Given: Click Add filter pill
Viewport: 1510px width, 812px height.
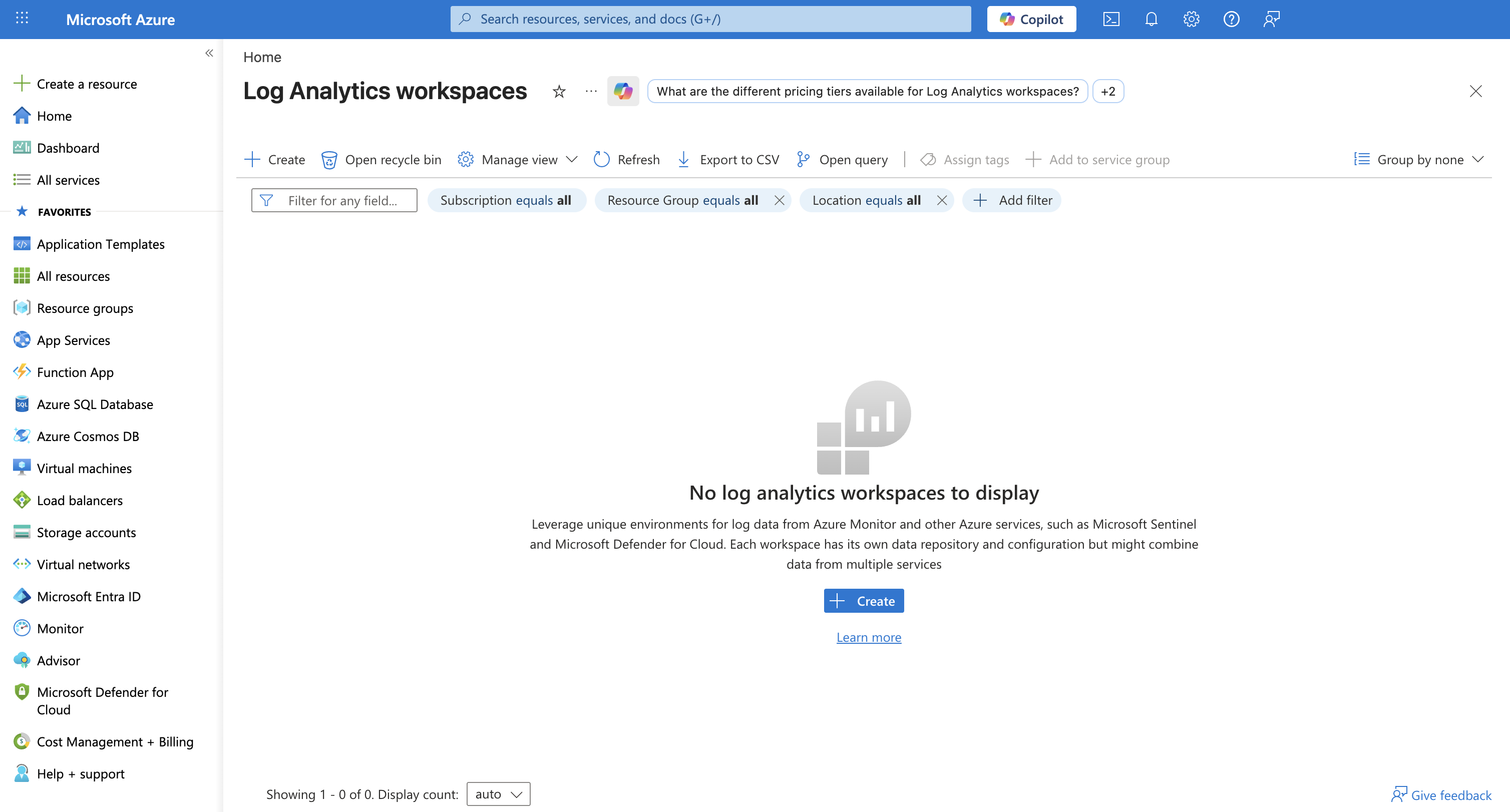Looking at the screenshot, I should [1012, 201].
